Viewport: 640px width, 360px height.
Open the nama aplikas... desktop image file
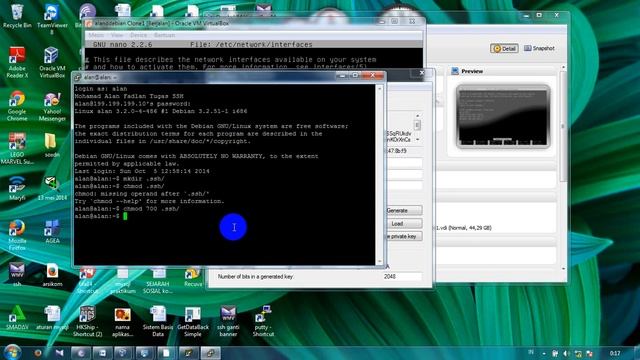[x=122, y=321]
